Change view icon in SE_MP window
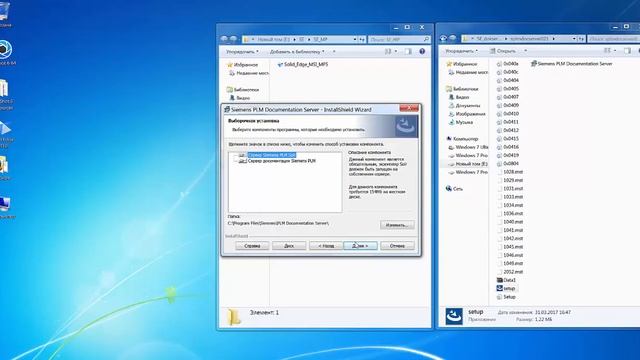 388,51
